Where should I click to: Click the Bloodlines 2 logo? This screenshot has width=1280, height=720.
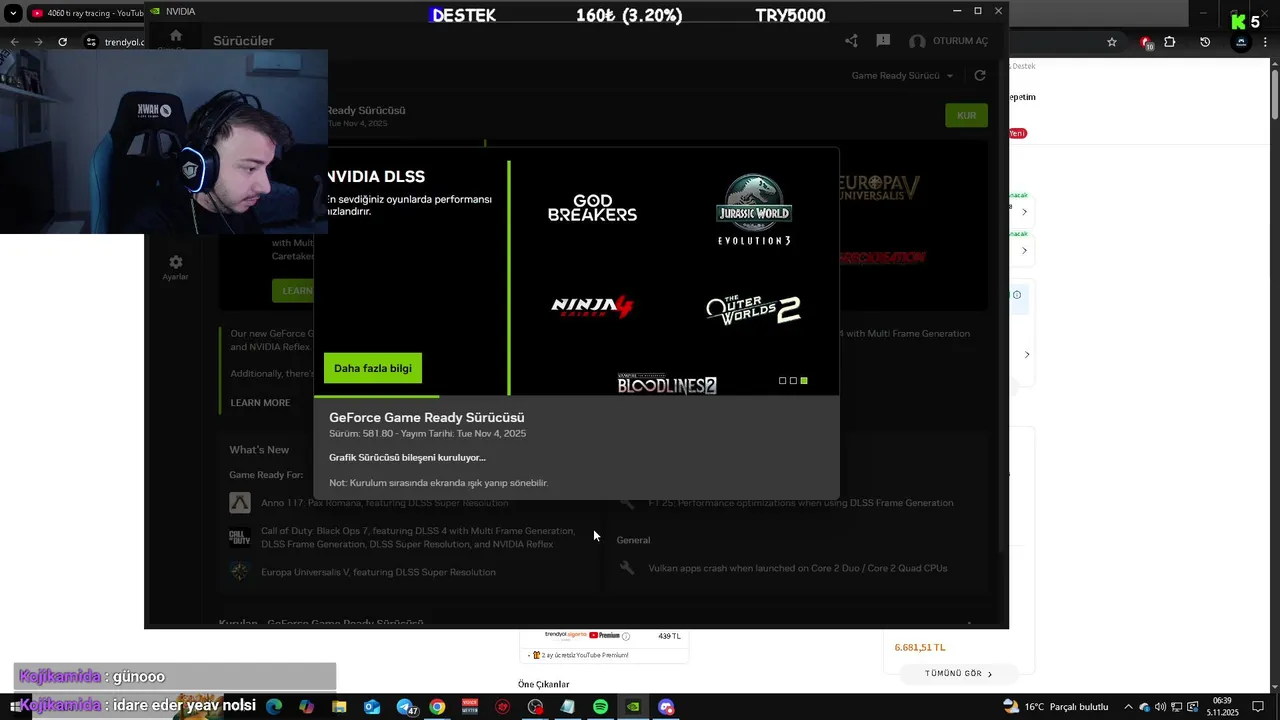667,384
